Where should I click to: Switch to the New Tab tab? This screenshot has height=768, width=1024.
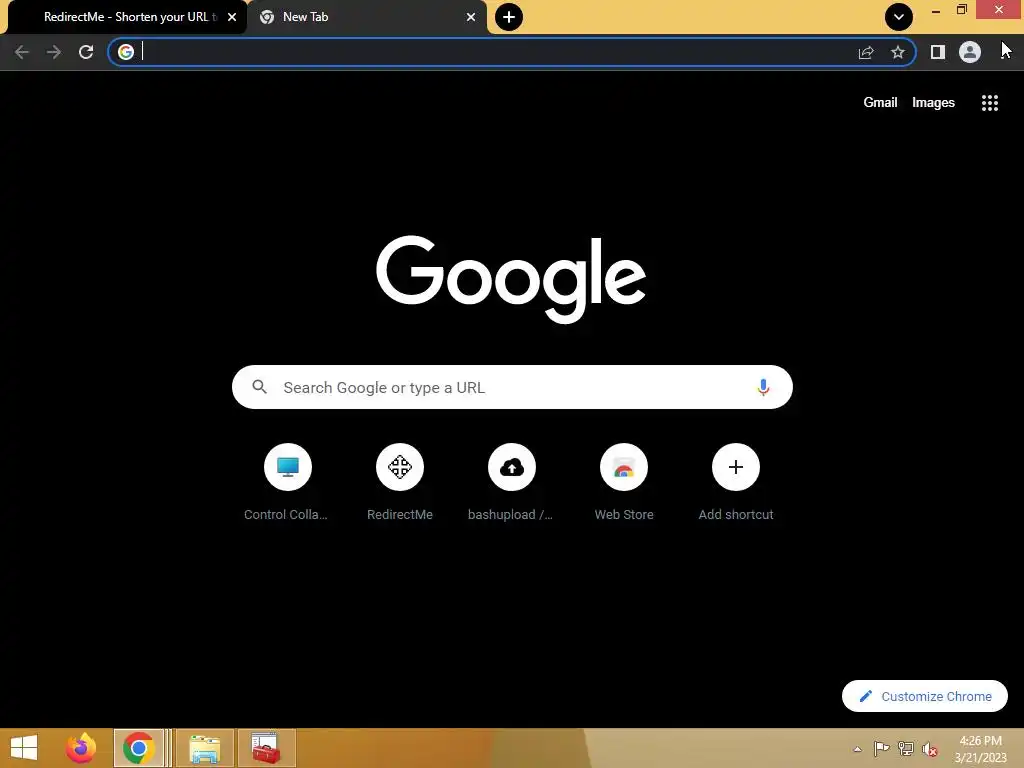click(x=366, y=17)
